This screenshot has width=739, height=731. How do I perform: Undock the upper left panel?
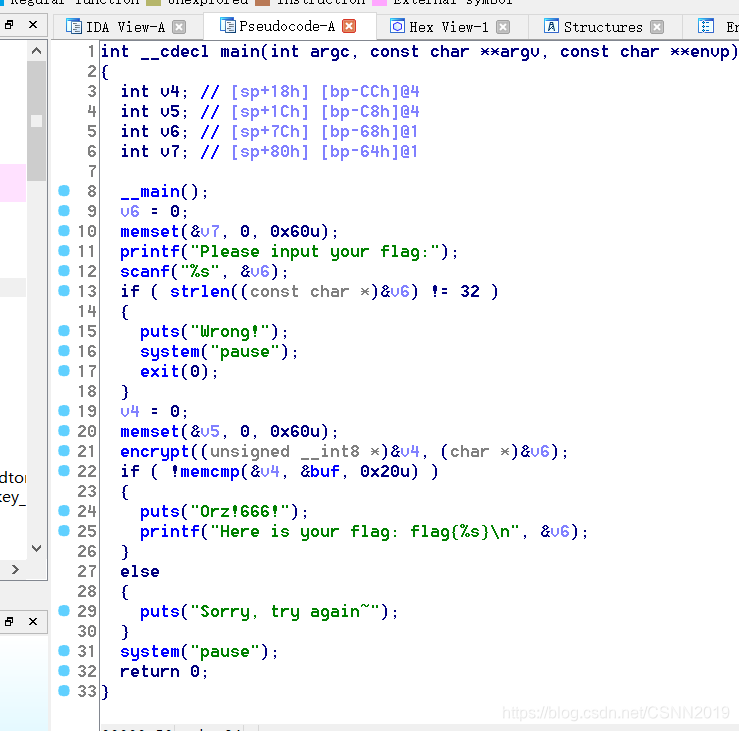[x=9, y=25]
